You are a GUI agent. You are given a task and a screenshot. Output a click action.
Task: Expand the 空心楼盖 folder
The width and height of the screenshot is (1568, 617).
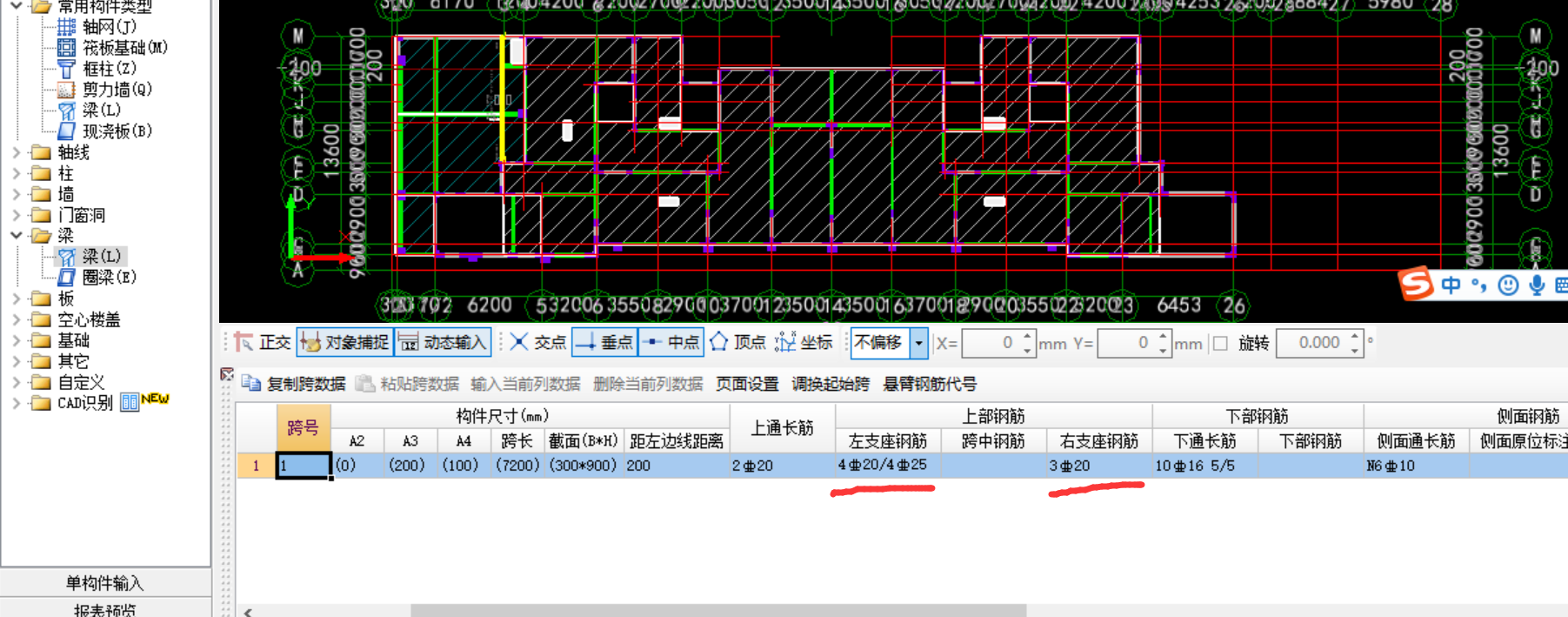16,319
